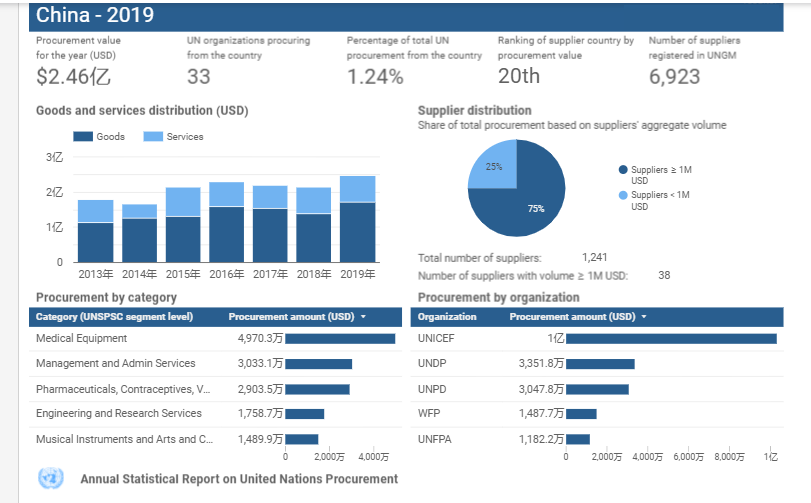
Task: Click the 1.24% percentage figure
Action: tap(375, 77)
